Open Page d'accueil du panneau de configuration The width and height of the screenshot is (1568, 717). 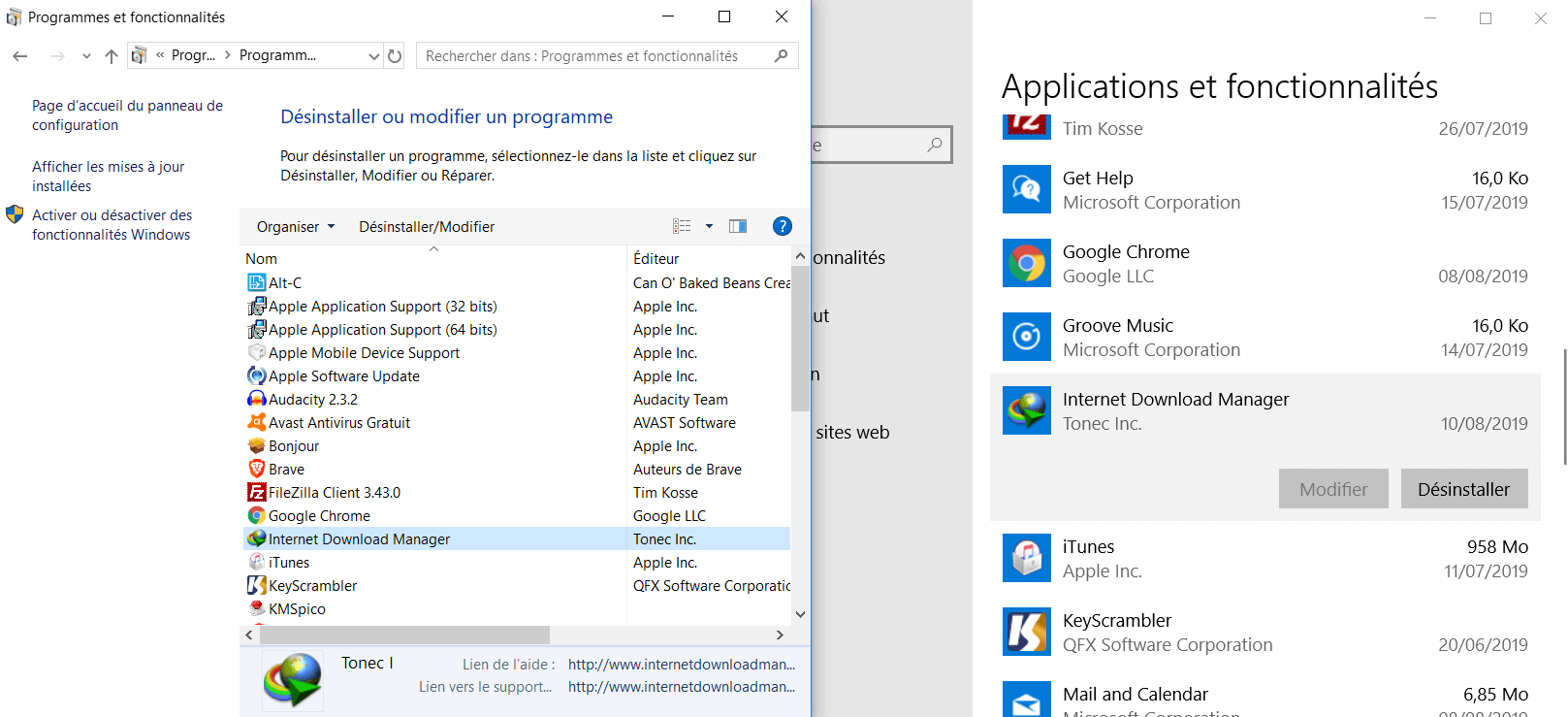(x=127, y=115)
